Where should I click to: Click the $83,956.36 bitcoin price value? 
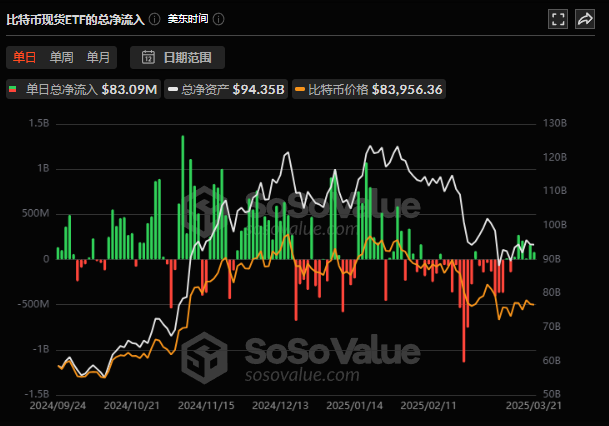pos(407,90)
